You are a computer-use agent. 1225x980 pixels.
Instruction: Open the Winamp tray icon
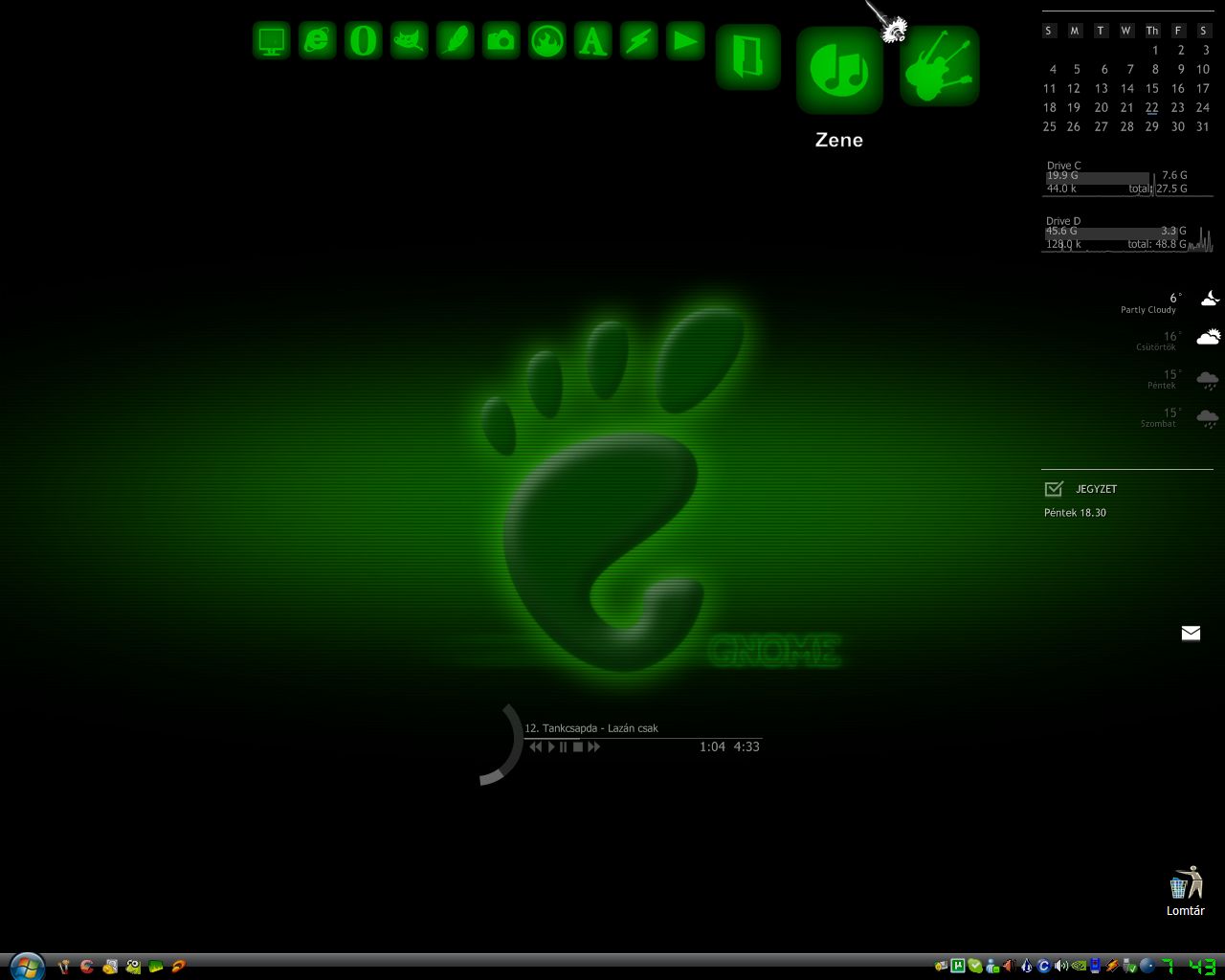click(x=1112, y=966)
